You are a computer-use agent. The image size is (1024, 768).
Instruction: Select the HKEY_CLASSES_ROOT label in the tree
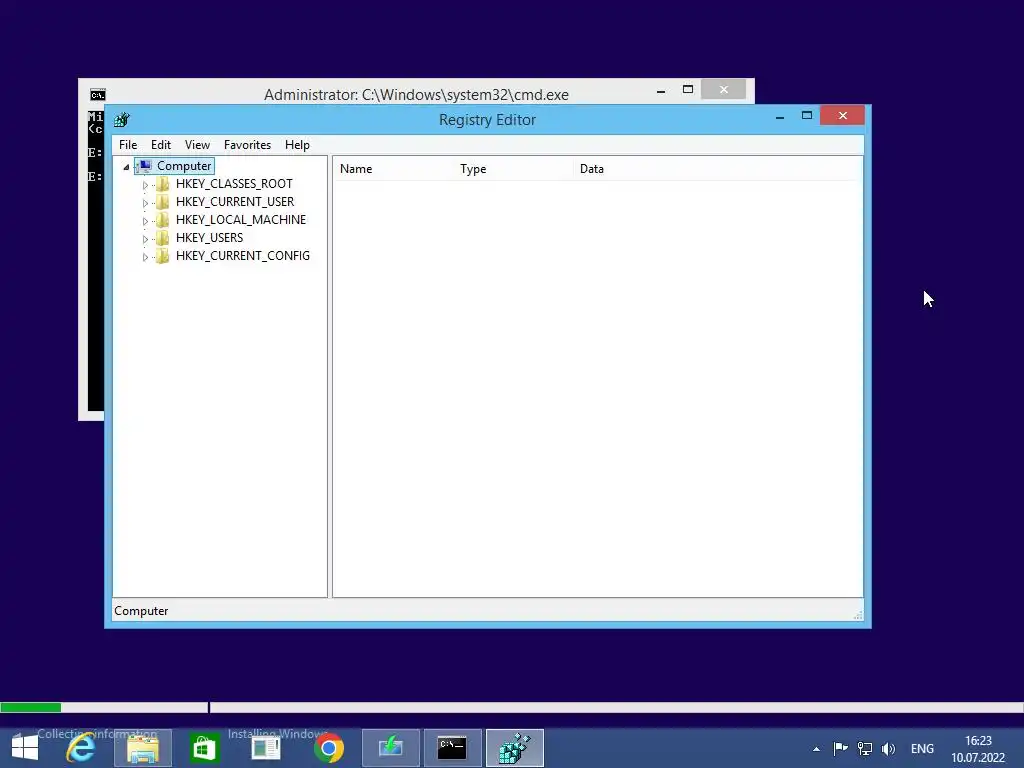(x=234, y=184)
